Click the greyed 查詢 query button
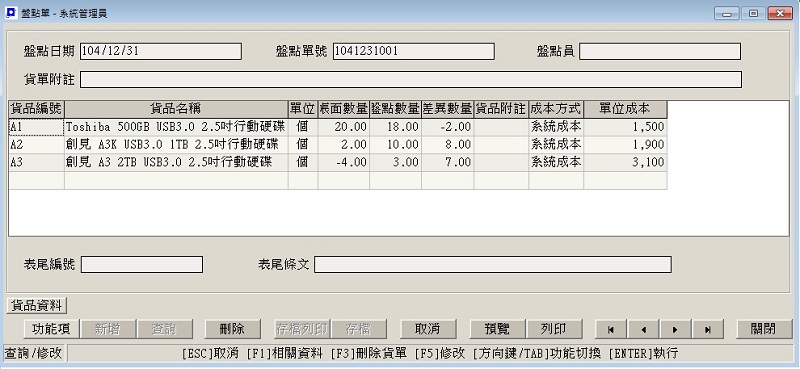 pos(165,329)
